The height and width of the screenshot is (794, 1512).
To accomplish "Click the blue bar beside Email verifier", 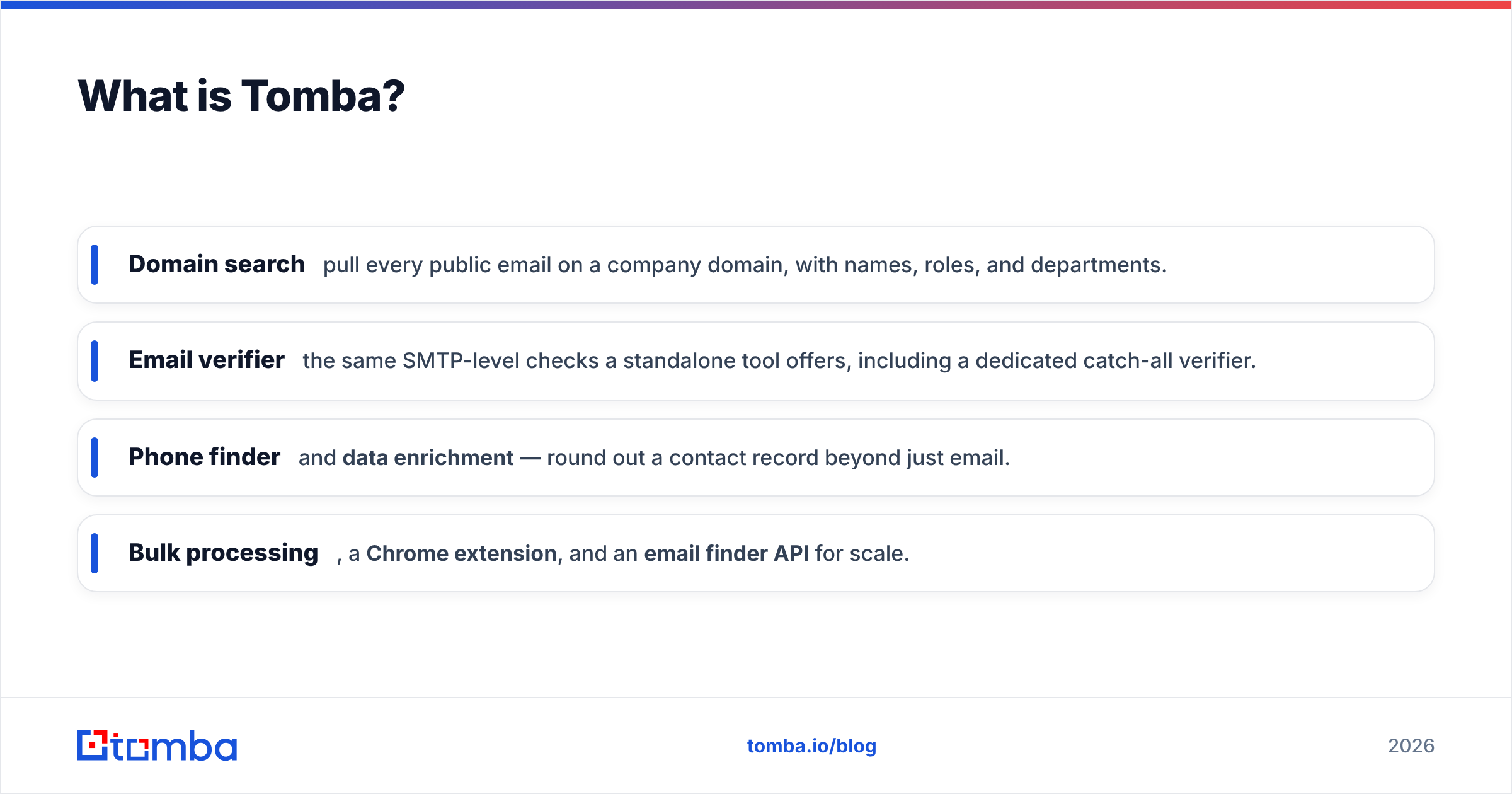I will click(x=94, y=361).
